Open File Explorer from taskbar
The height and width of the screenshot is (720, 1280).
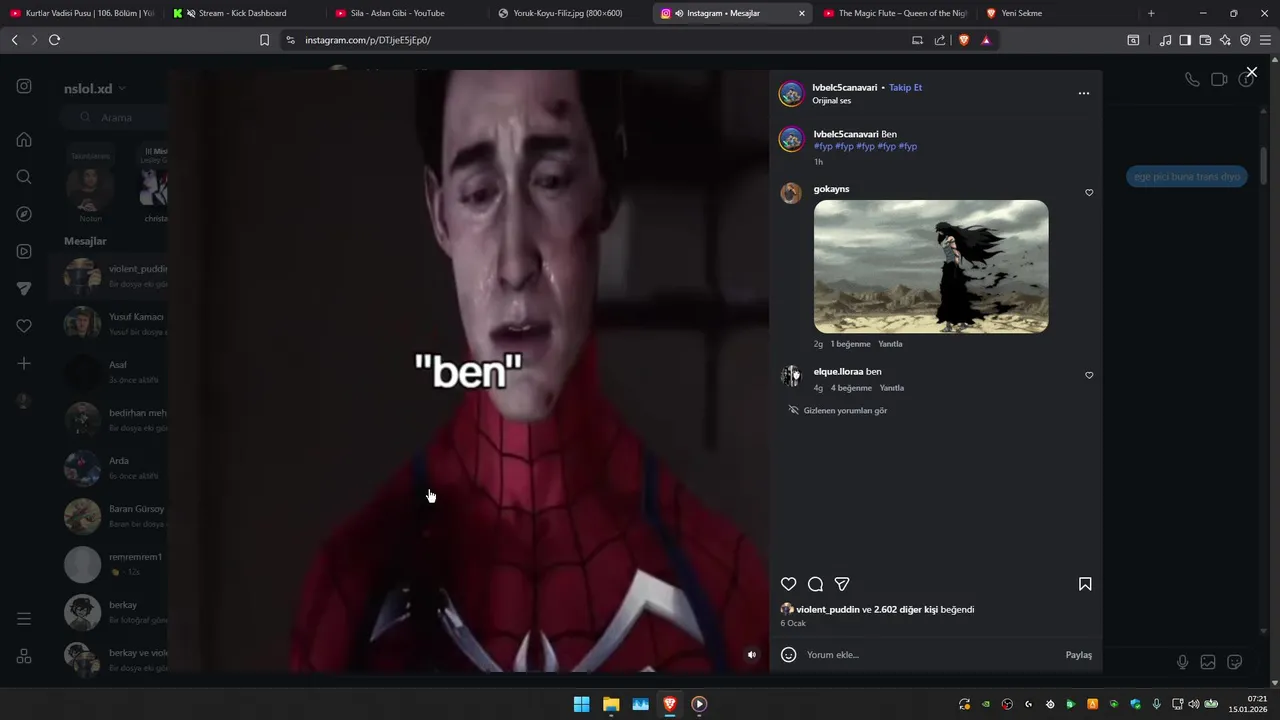[611, 704]
